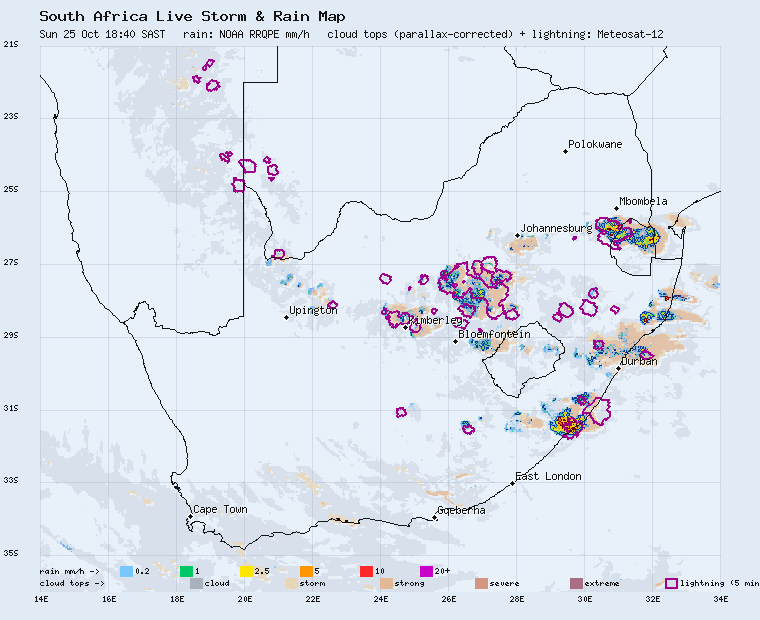Click the 26E longitude axis label
Image resolution: width=760 pixels, height=620 pixels.
click(449, 599)
